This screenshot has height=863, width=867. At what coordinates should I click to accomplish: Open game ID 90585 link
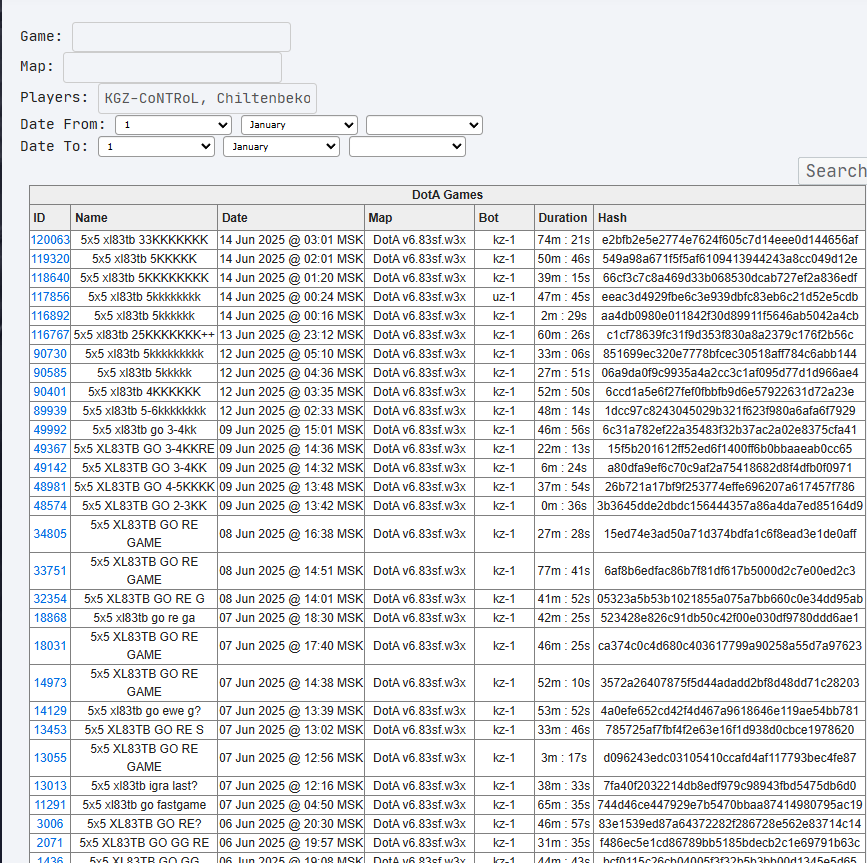pos(50,373)
